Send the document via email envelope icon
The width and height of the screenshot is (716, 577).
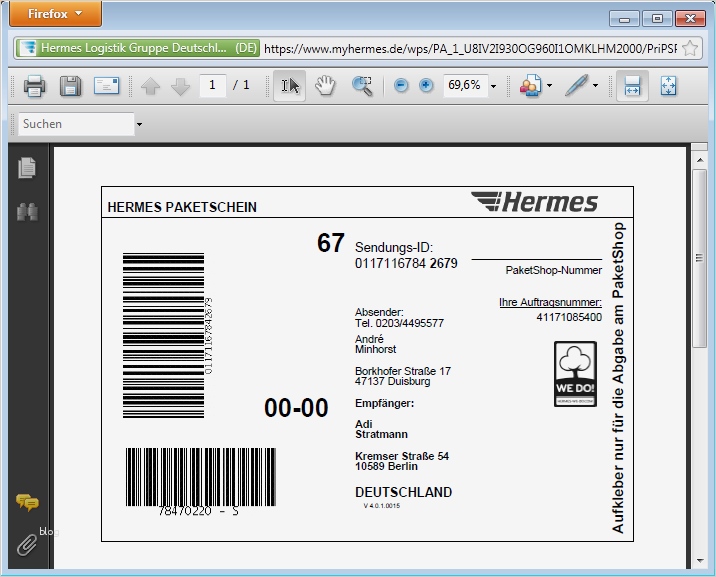[106, 86]
